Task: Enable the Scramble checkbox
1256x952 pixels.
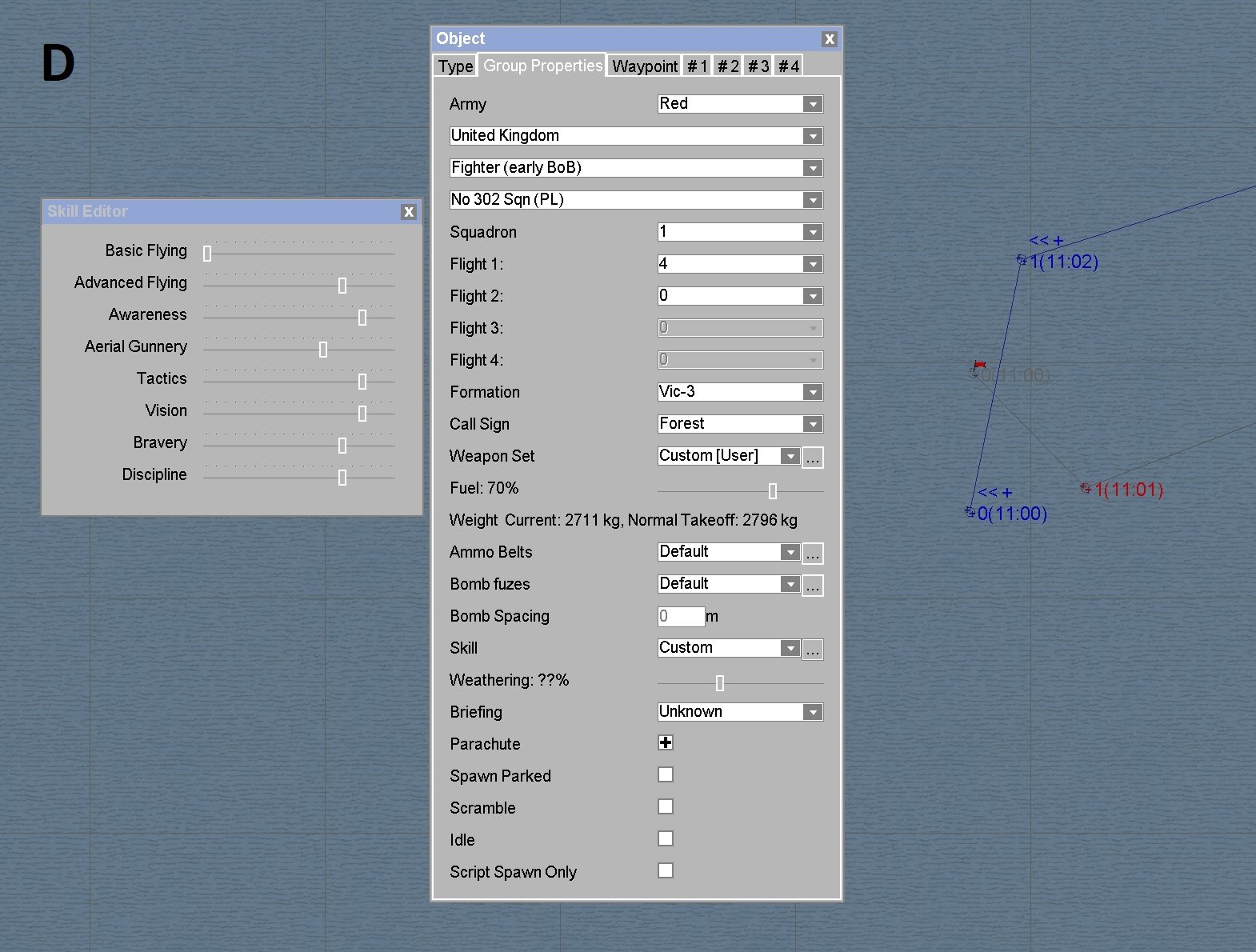Action: pyautogui.click(x=666, y=807)
